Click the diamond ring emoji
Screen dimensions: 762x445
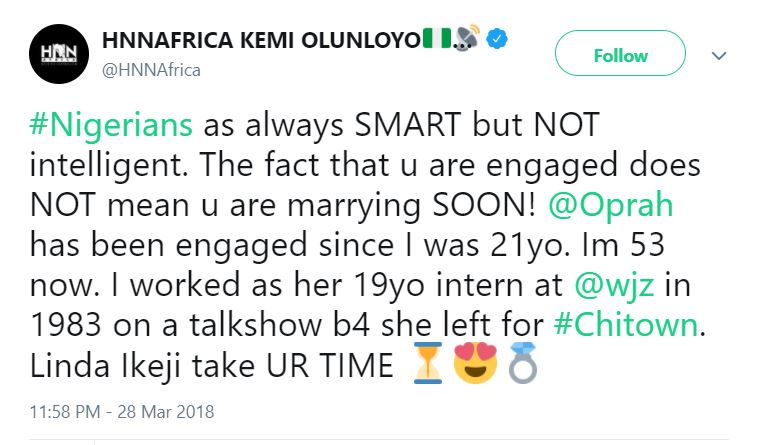(523, 363)
